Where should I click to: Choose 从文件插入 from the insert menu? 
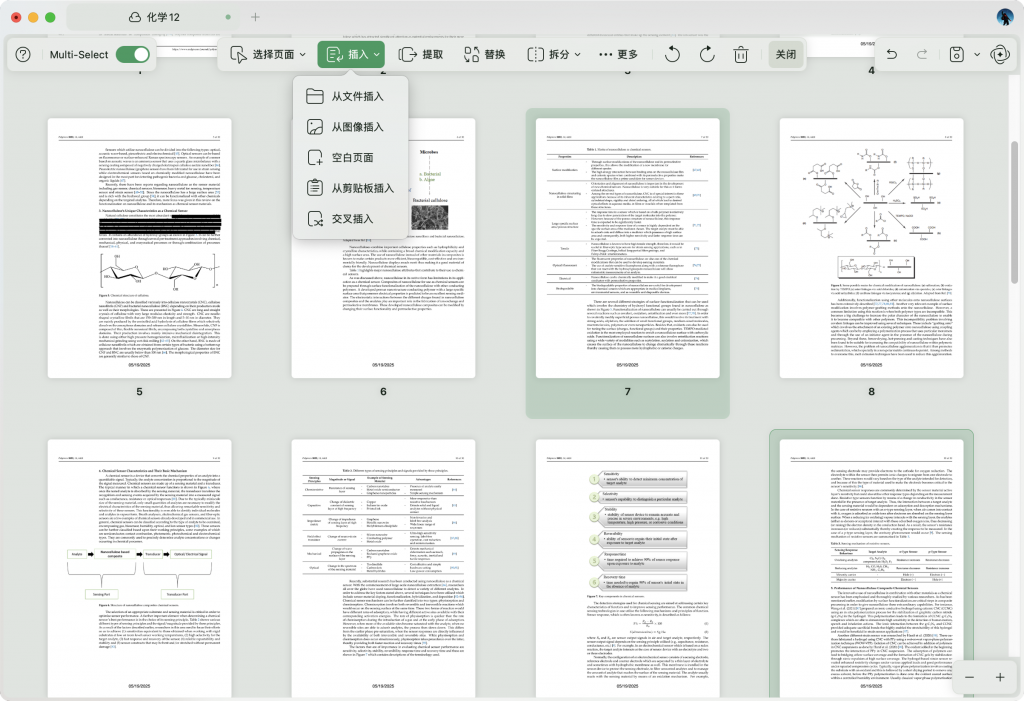pyautogui.click(x=351, y=96)
